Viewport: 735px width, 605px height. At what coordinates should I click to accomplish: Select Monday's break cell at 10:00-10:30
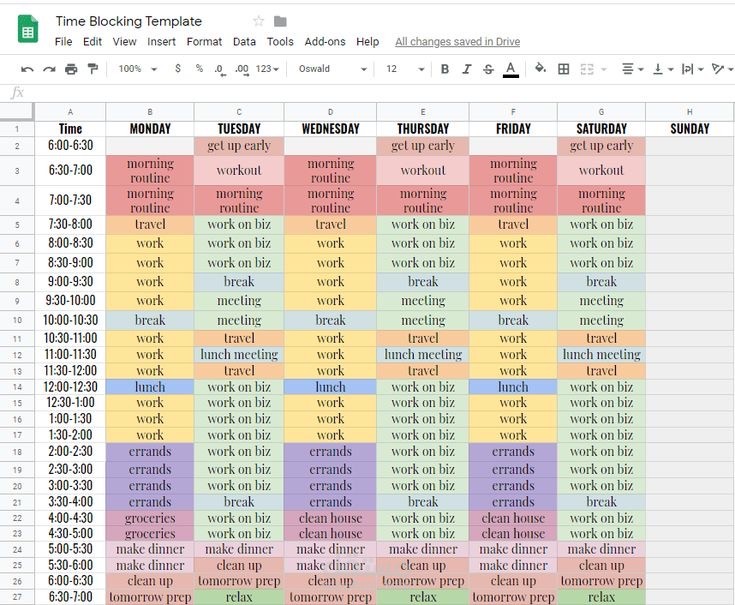point(150,320)
